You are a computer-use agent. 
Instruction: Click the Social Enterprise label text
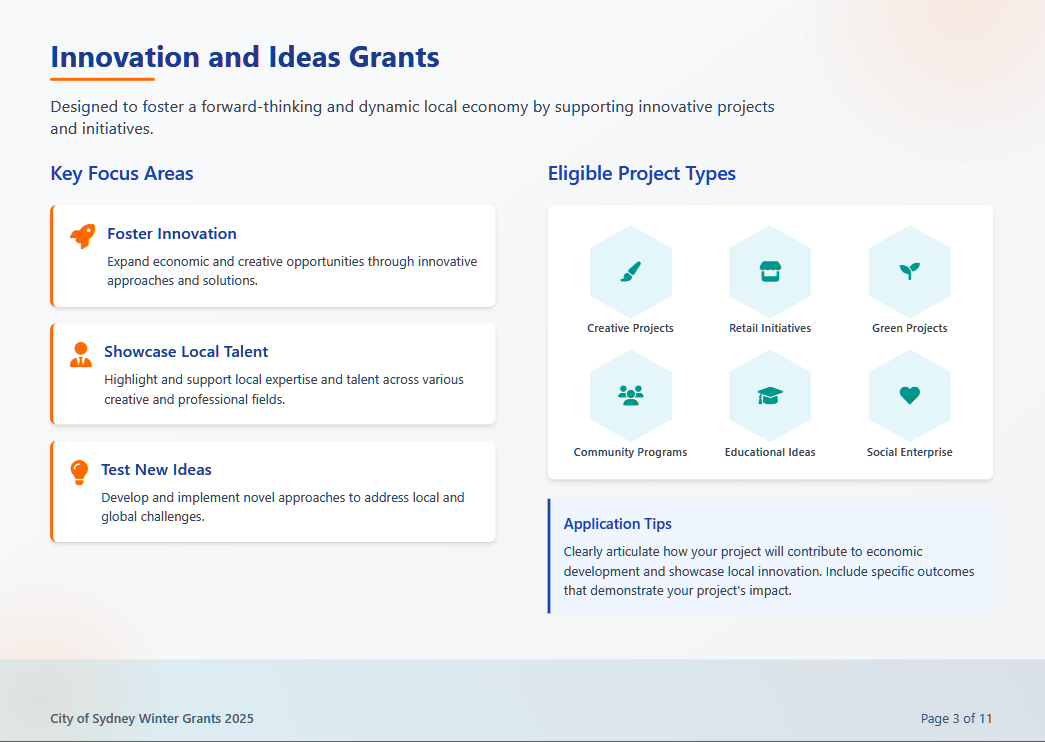(x=909, y=452)
